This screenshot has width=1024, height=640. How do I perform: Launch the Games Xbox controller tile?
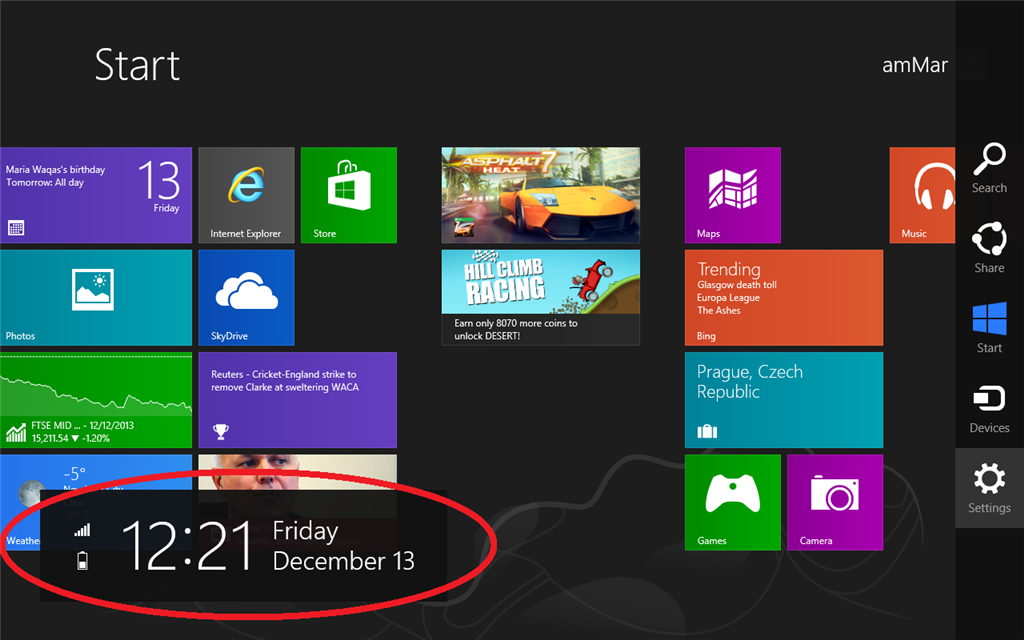(x=732, y=502)
